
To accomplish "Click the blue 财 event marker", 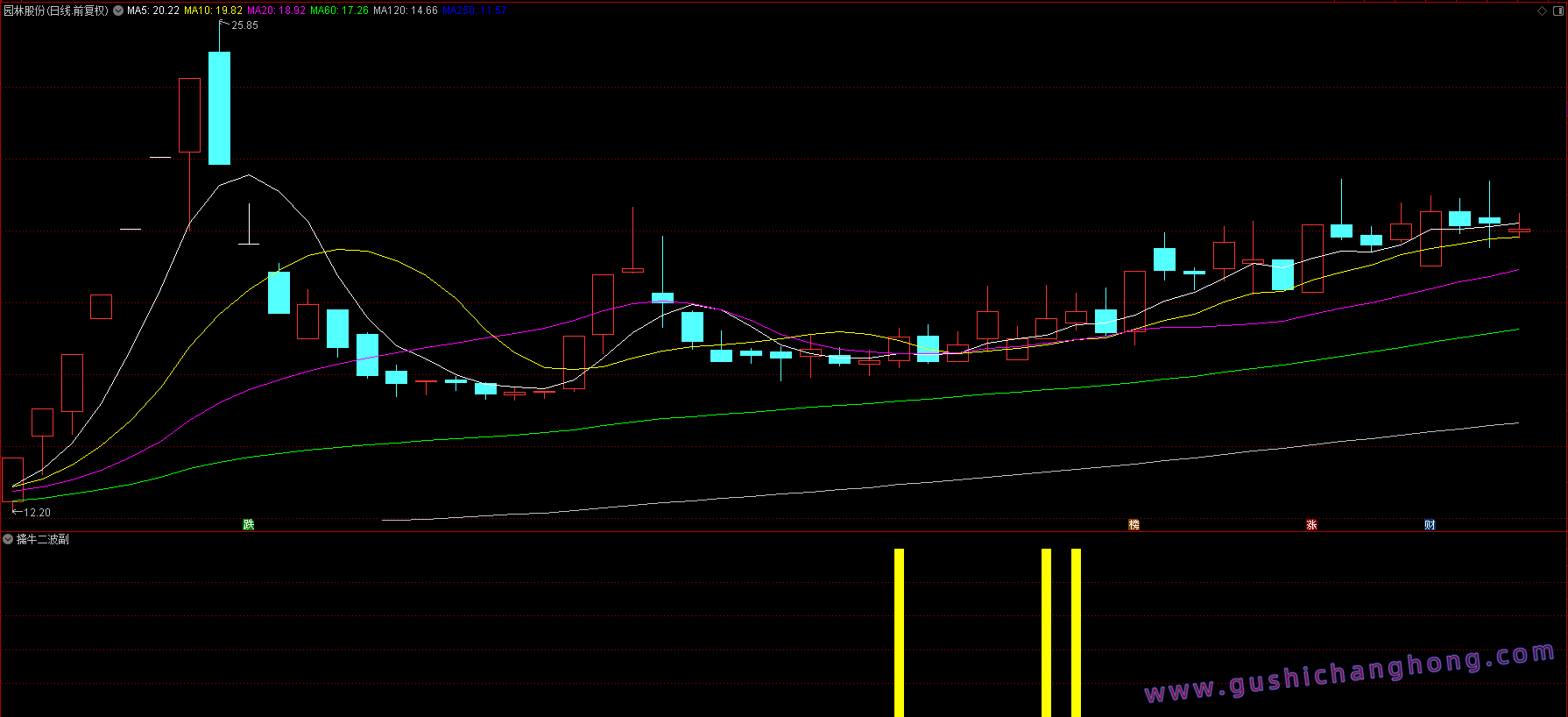I will [x=1430, y=524].
